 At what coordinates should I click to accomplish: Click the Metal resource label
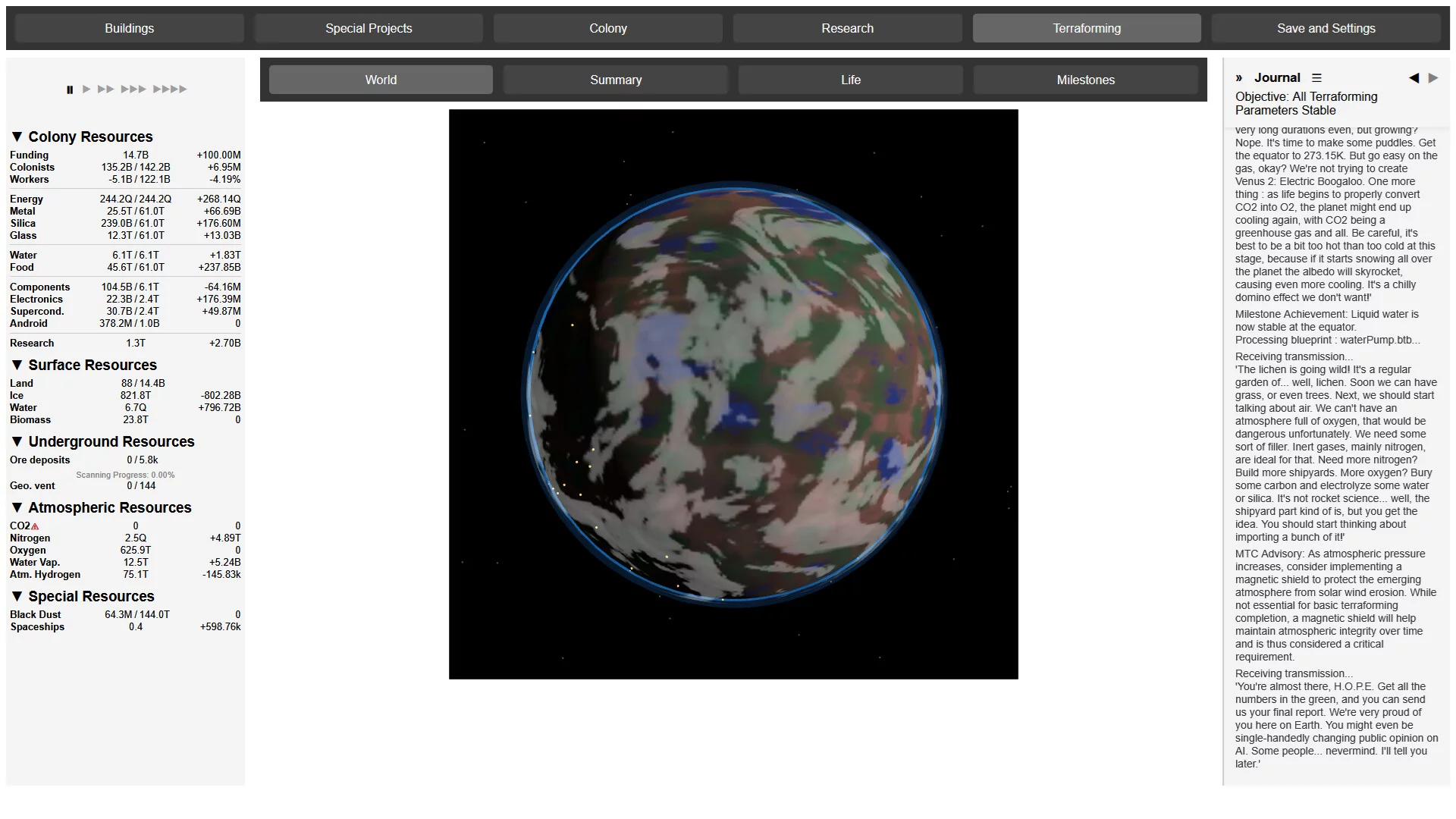22,211
